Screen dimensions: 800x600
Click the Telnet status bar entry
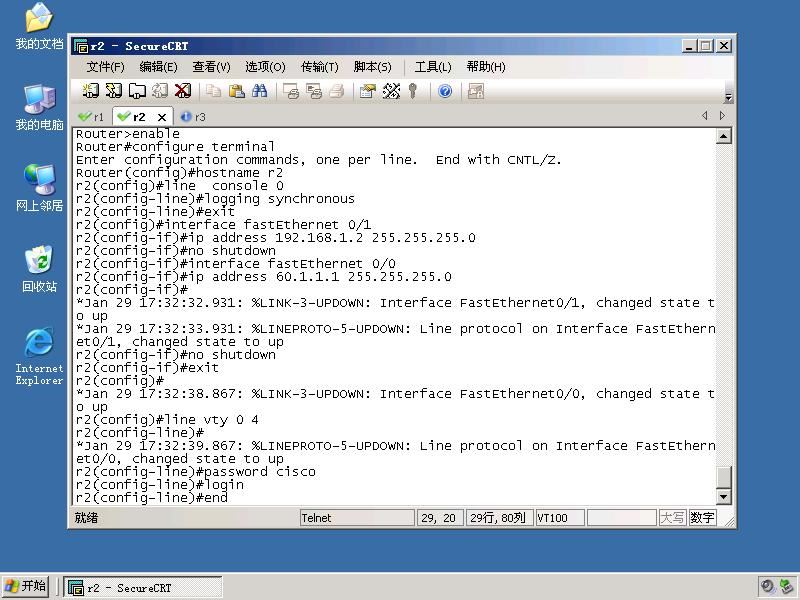[357, 518]
